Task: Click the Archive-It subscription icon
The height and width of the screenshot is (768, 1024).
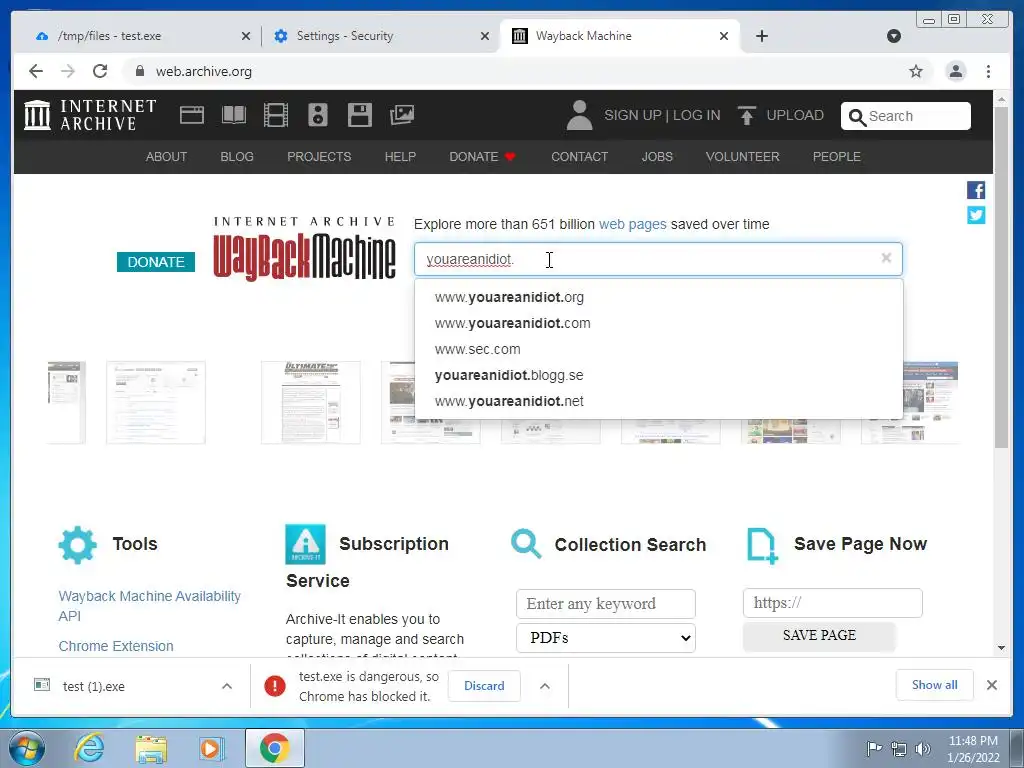Action: tap(305, 544)
